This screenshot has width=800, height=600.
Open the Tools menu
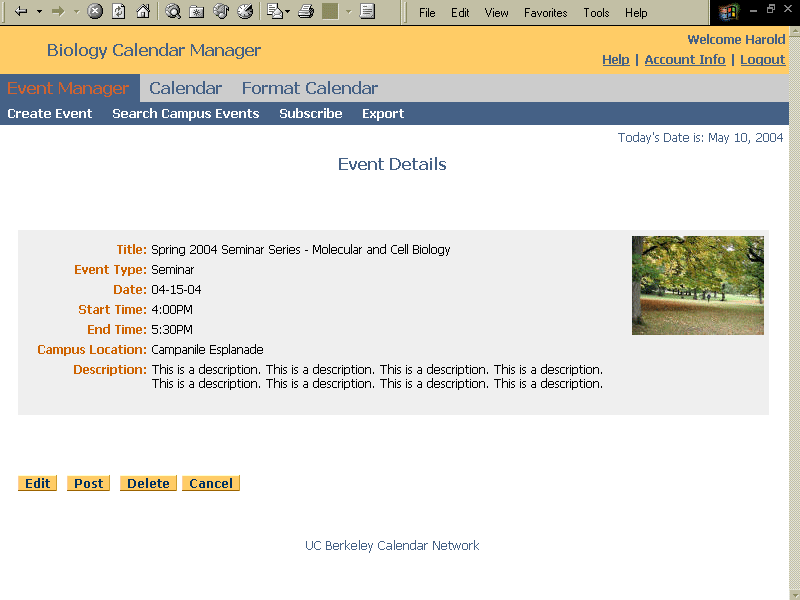tap(596, 13)
